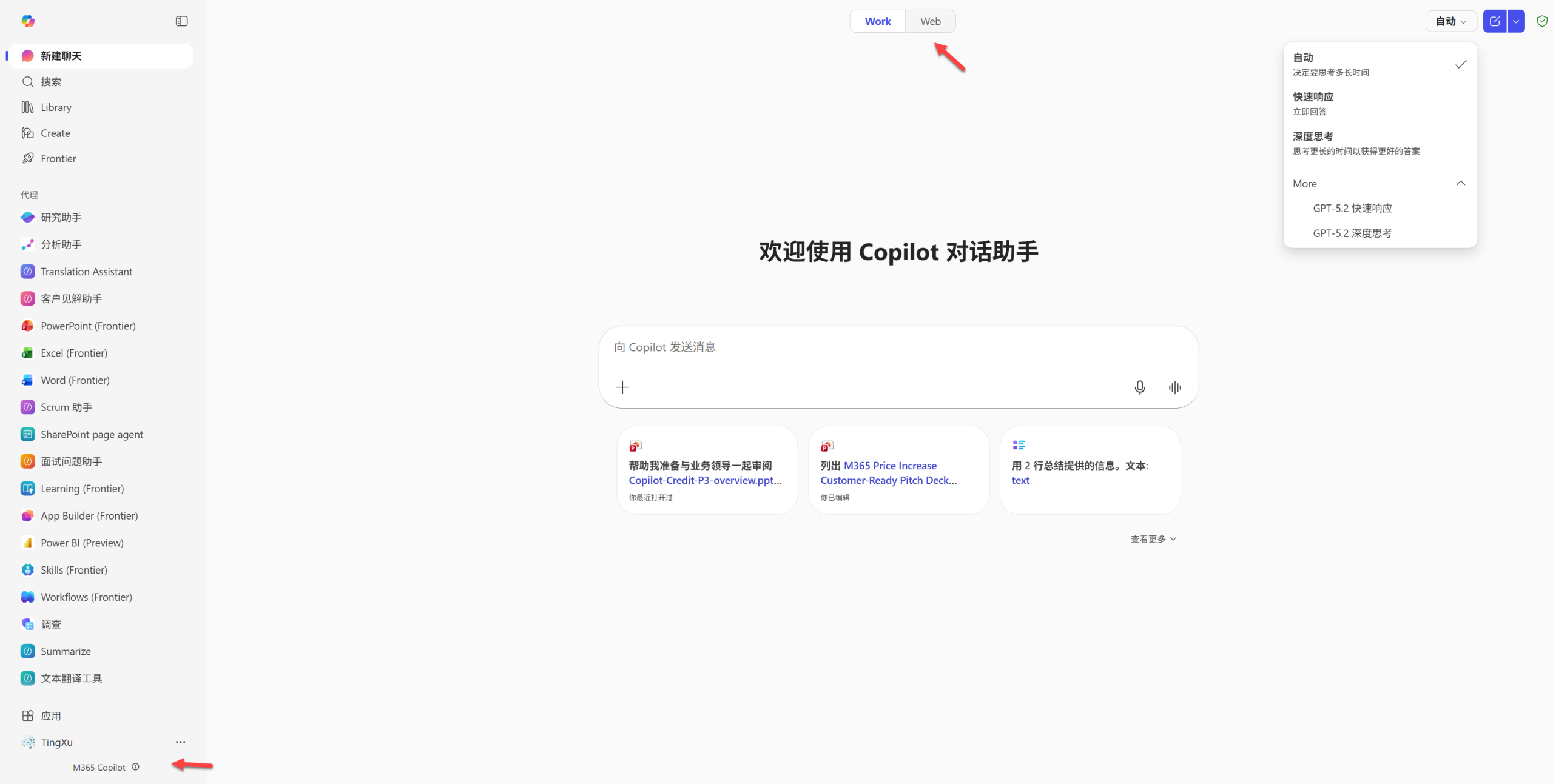Collapse the More models section

(x=1460, y=183)
